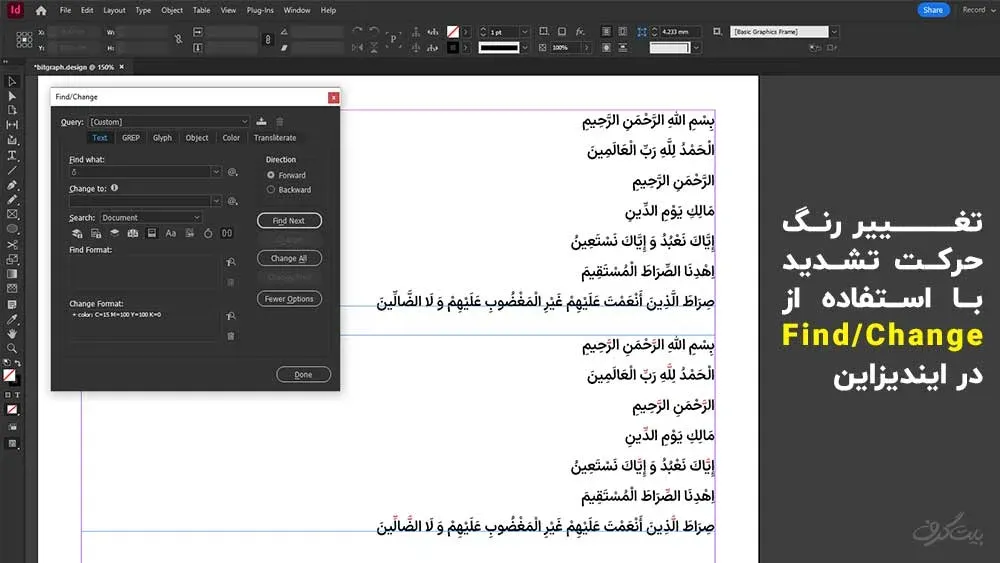Select the Pen tool
The height and width of the screenshot is (563, 1000).
(11, 185)
